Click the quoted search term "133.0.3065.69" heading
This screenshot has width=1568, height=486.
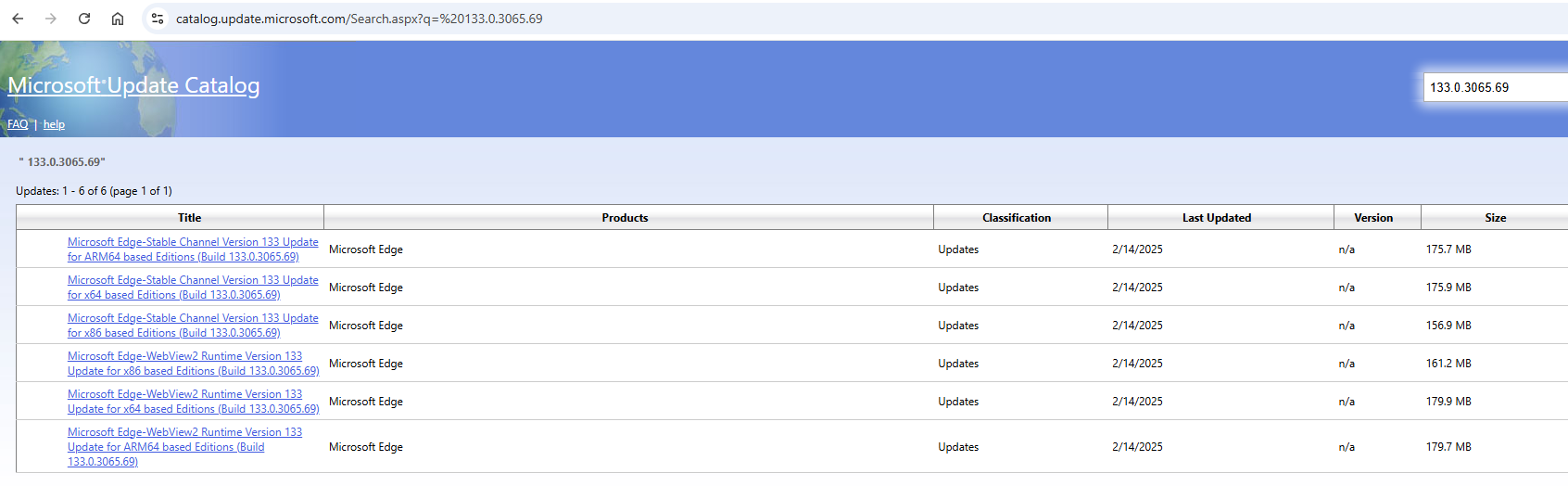tap(62, 162)
